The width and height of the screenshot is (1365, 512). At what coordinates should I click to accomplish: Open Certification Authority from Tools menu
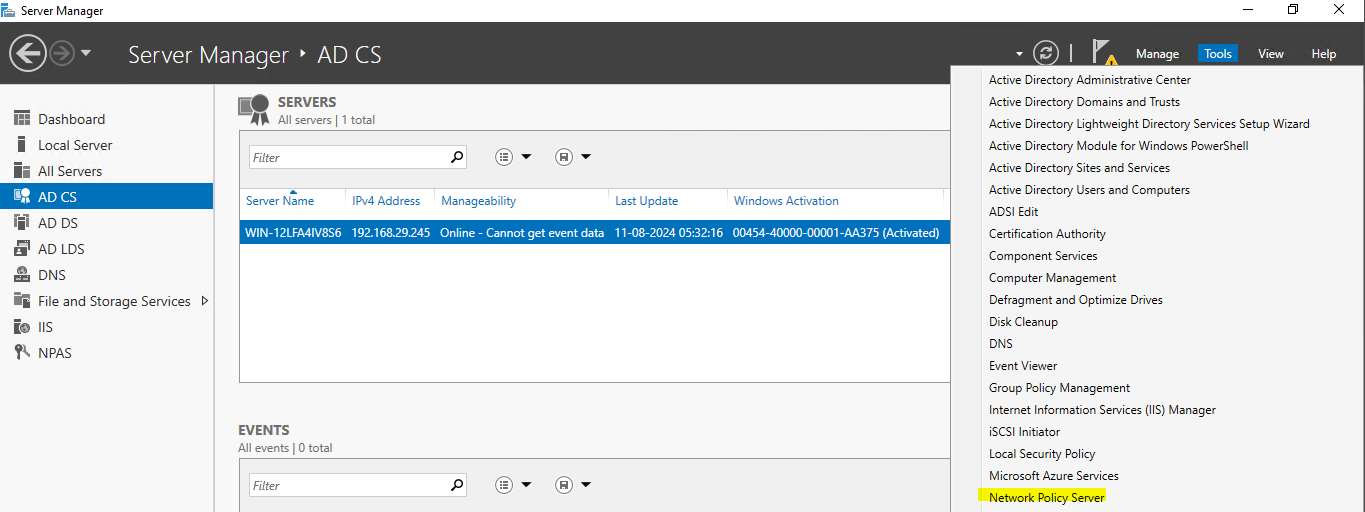[x=1047, y=233]
